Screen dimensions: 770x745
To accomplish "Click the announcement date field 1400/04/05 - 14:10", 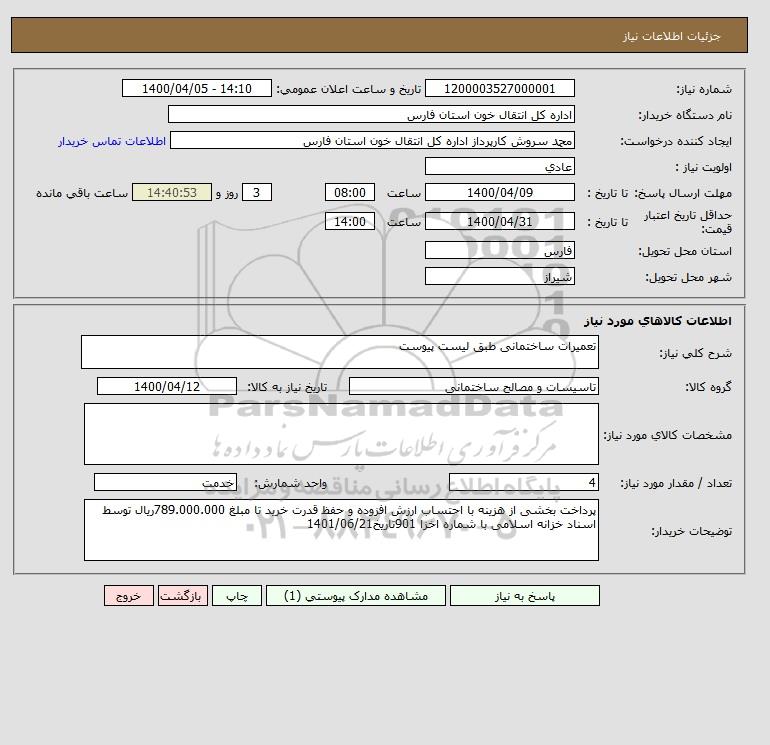I will point(196,88).
